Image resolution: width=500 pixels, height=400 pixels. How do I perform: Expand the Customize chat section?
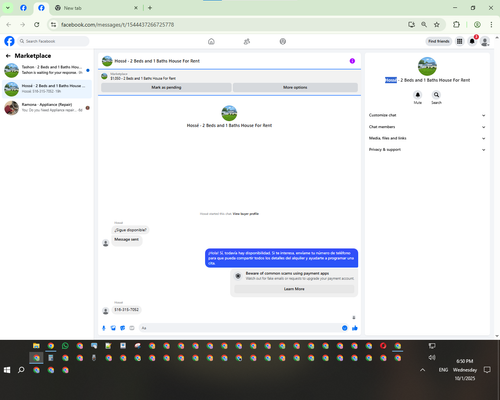pyautogui.click(x=427, y=115)
